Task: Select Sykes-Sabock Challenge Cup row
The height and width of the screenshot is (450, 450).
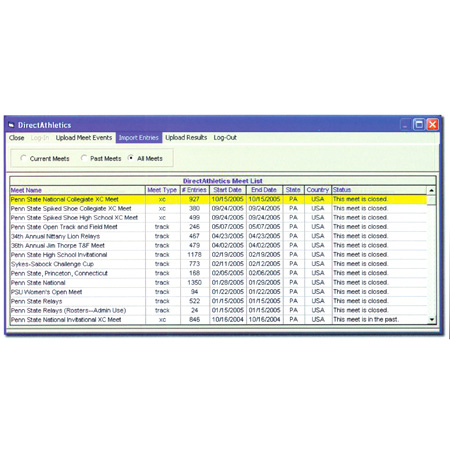Action: (218, 264)
